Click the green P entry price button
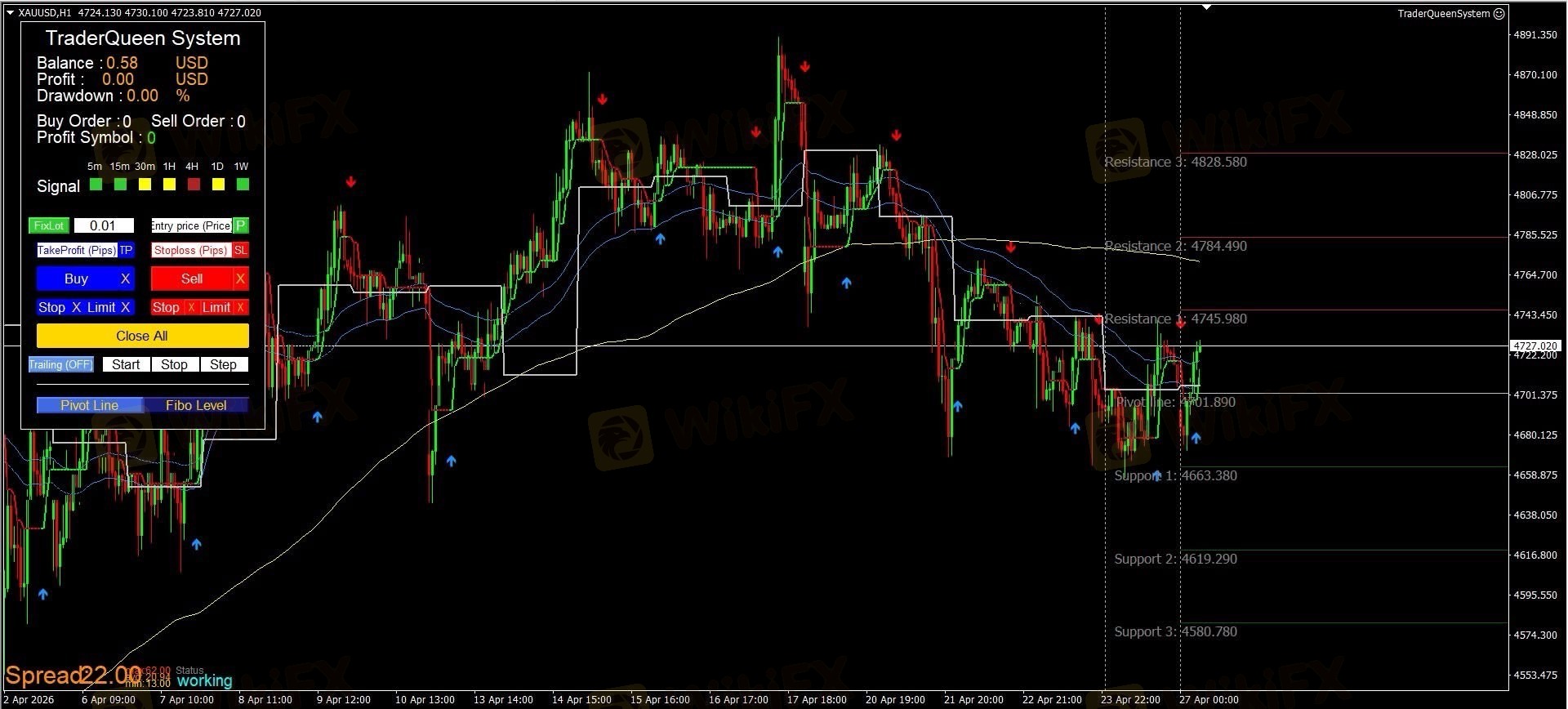This screenshot has width=1568, height=709. [241, 225]
